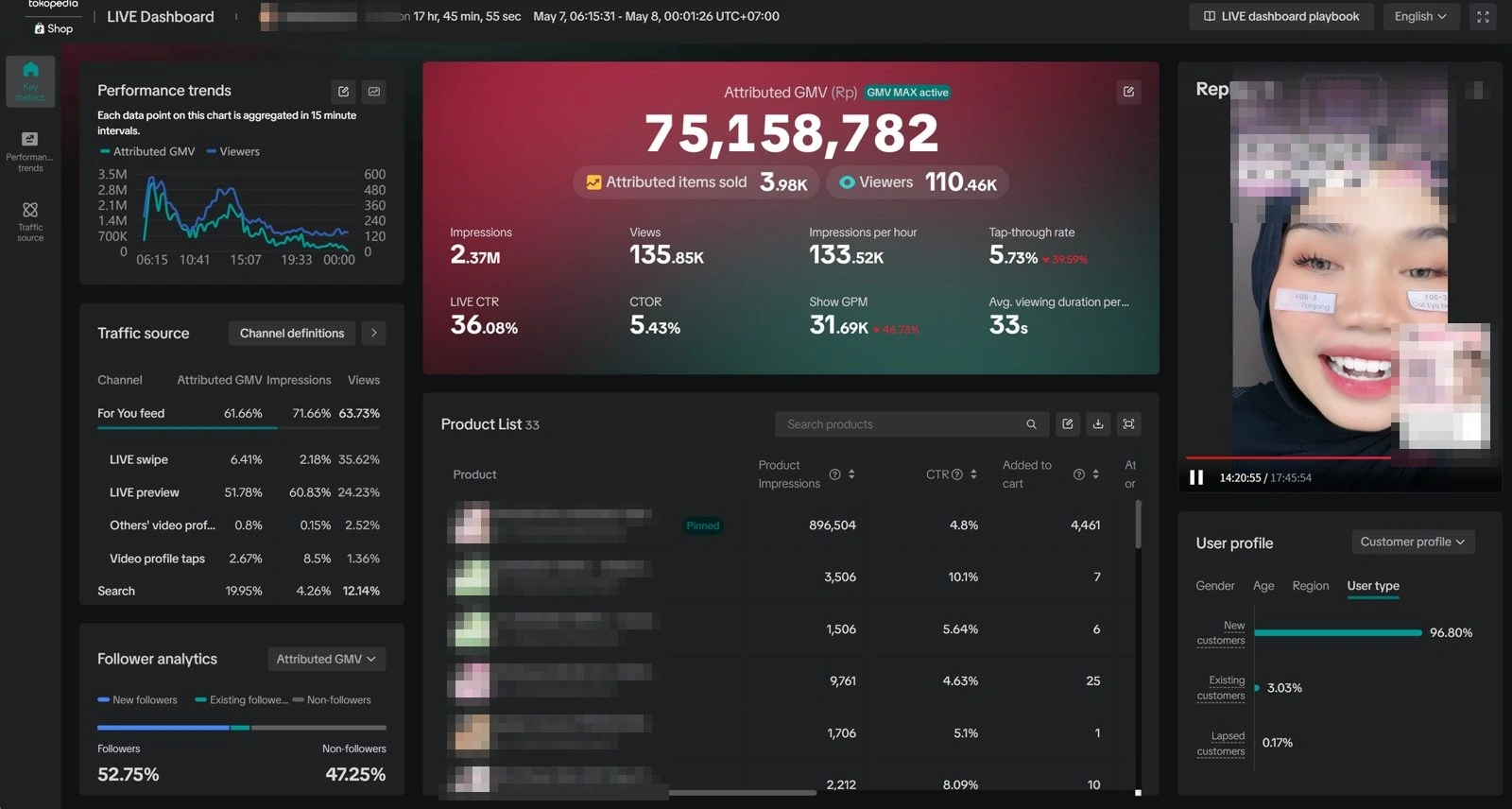1512x809 pixels.
Task: Click New customers label
Action: click(x=1221, y=633)
